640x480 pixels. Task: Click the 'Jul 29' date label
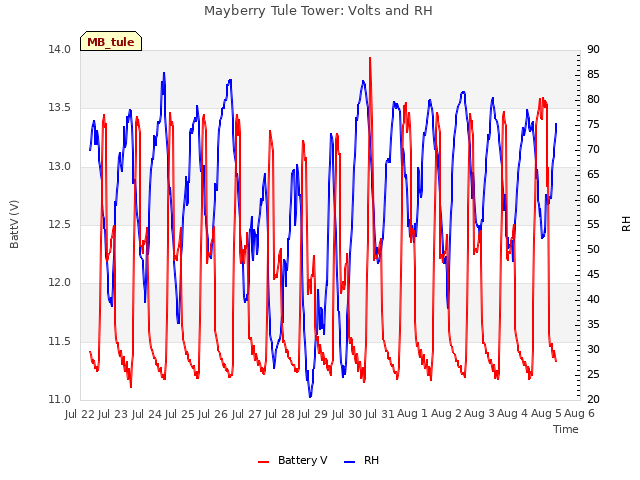coord(313,414)
